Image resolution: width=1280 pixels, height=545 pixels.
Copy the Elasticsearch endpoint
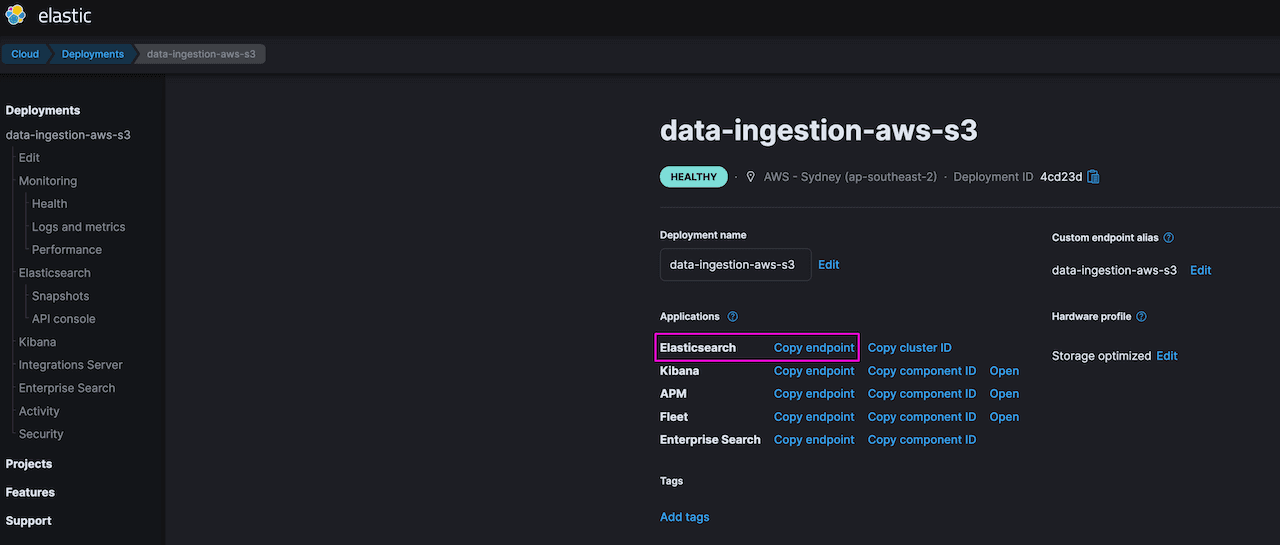814,348
